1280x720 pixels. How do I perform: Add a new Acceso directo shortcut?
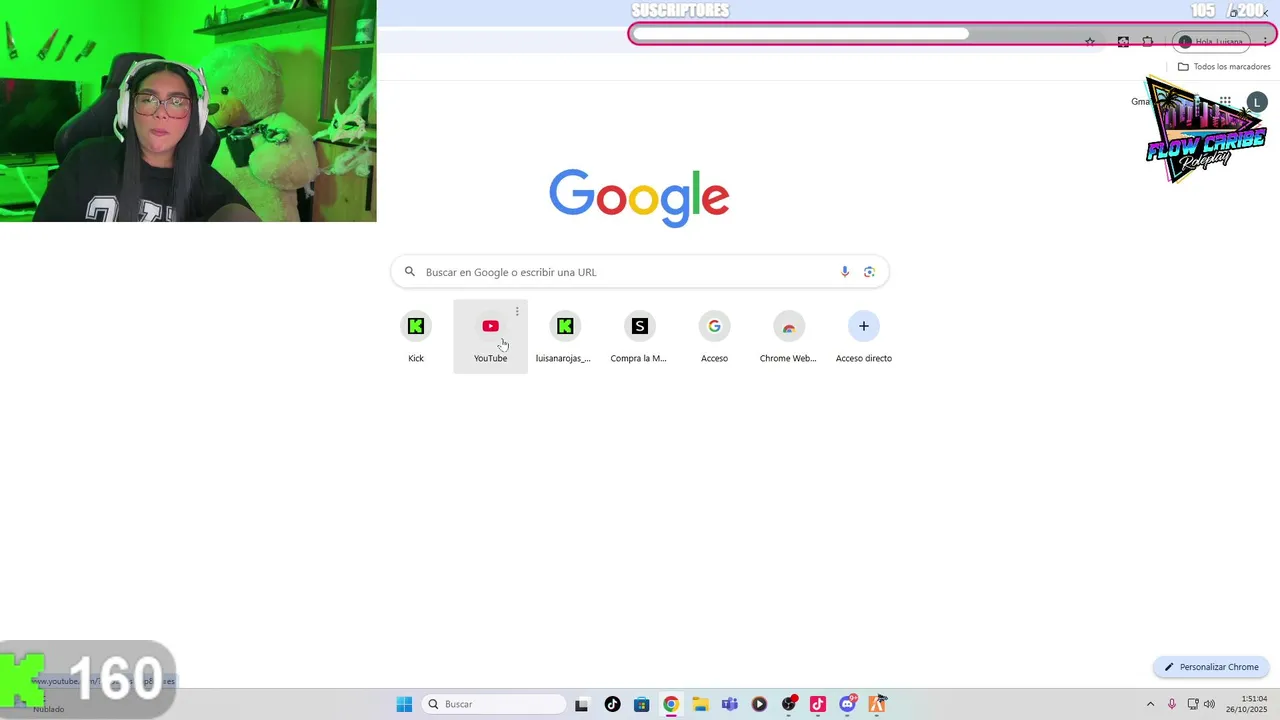[x=864, y=337]
